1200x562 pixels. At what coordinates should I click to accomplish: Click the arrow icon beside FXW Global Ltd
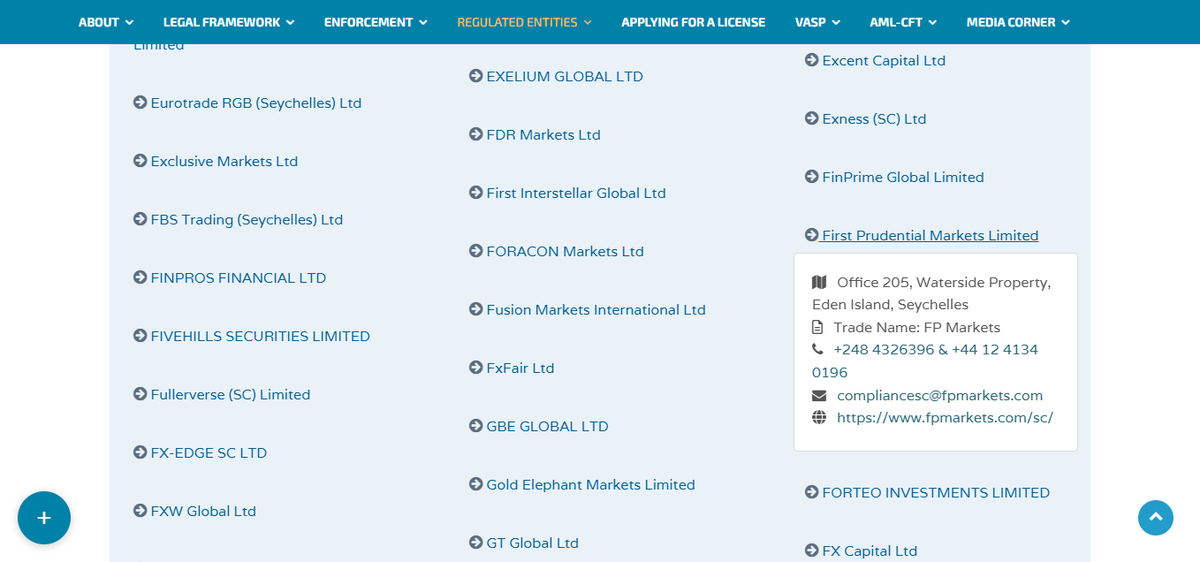[x=140, y=511]
